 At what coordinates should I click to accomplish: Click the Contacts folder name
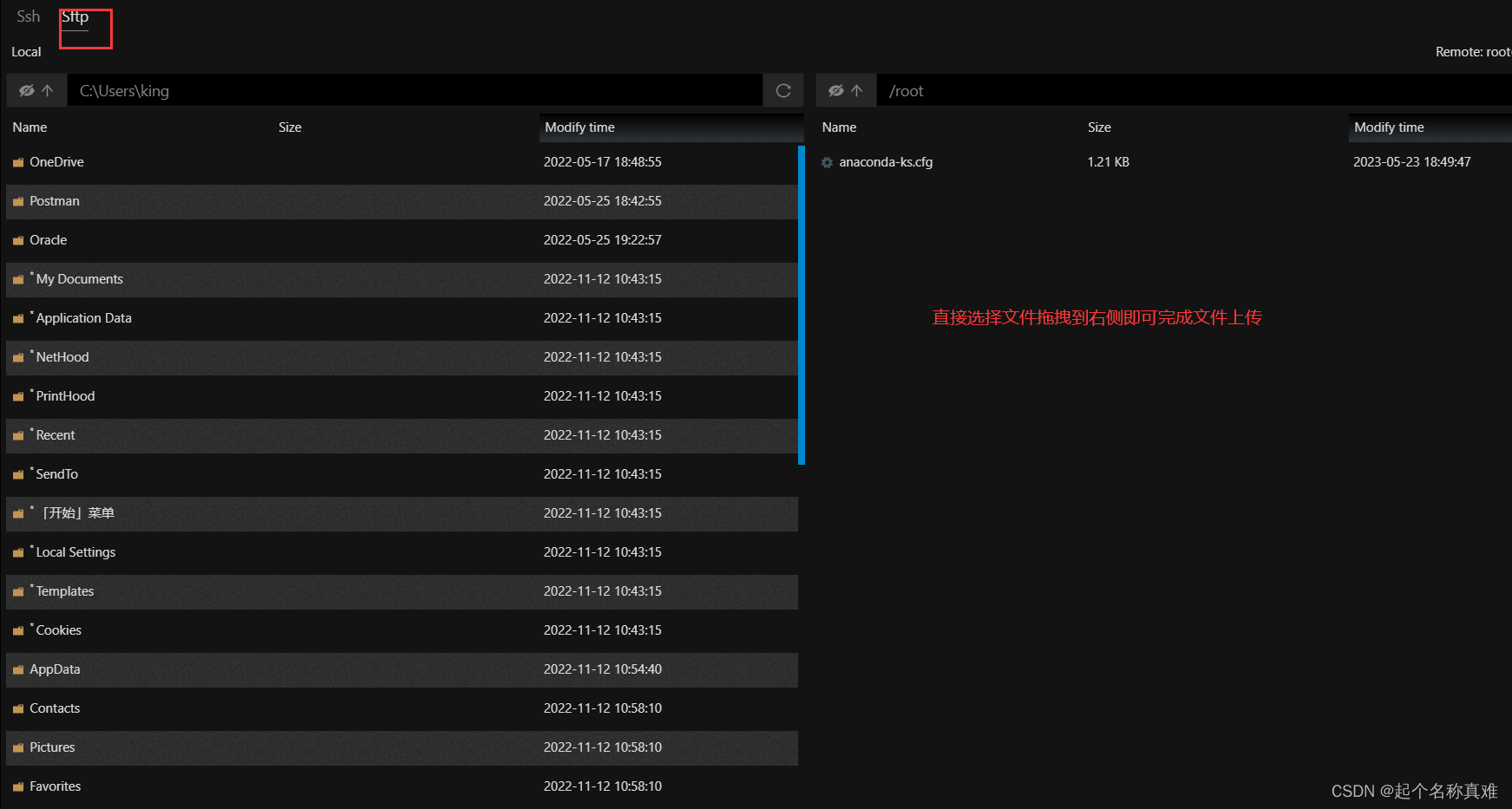[55, 708]
